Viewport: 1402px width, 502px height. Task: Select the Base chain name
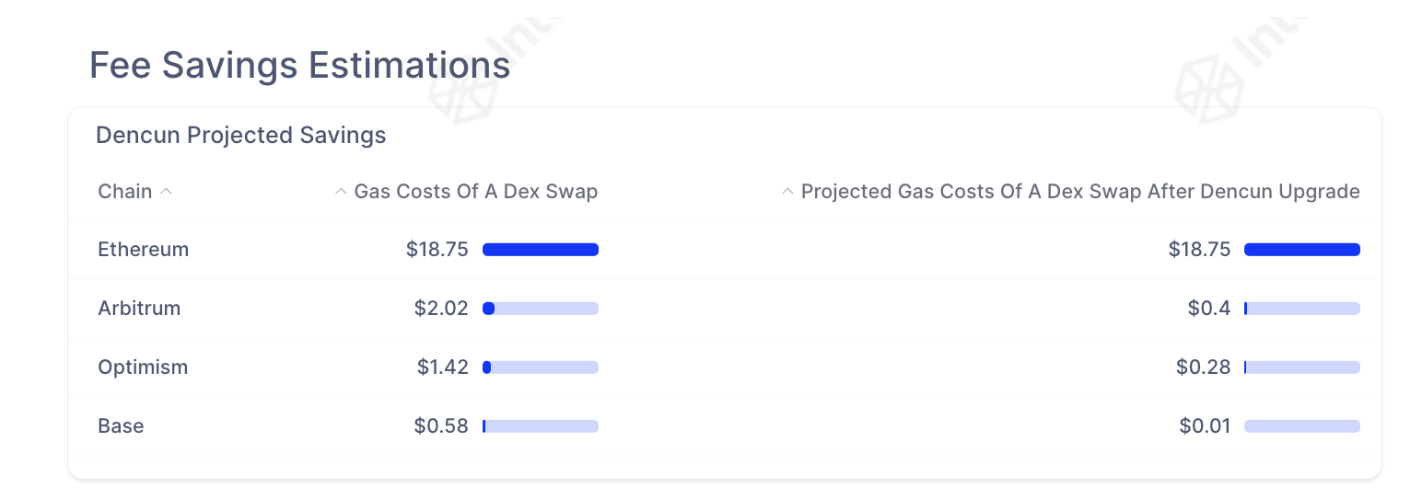tap(121, 426)
